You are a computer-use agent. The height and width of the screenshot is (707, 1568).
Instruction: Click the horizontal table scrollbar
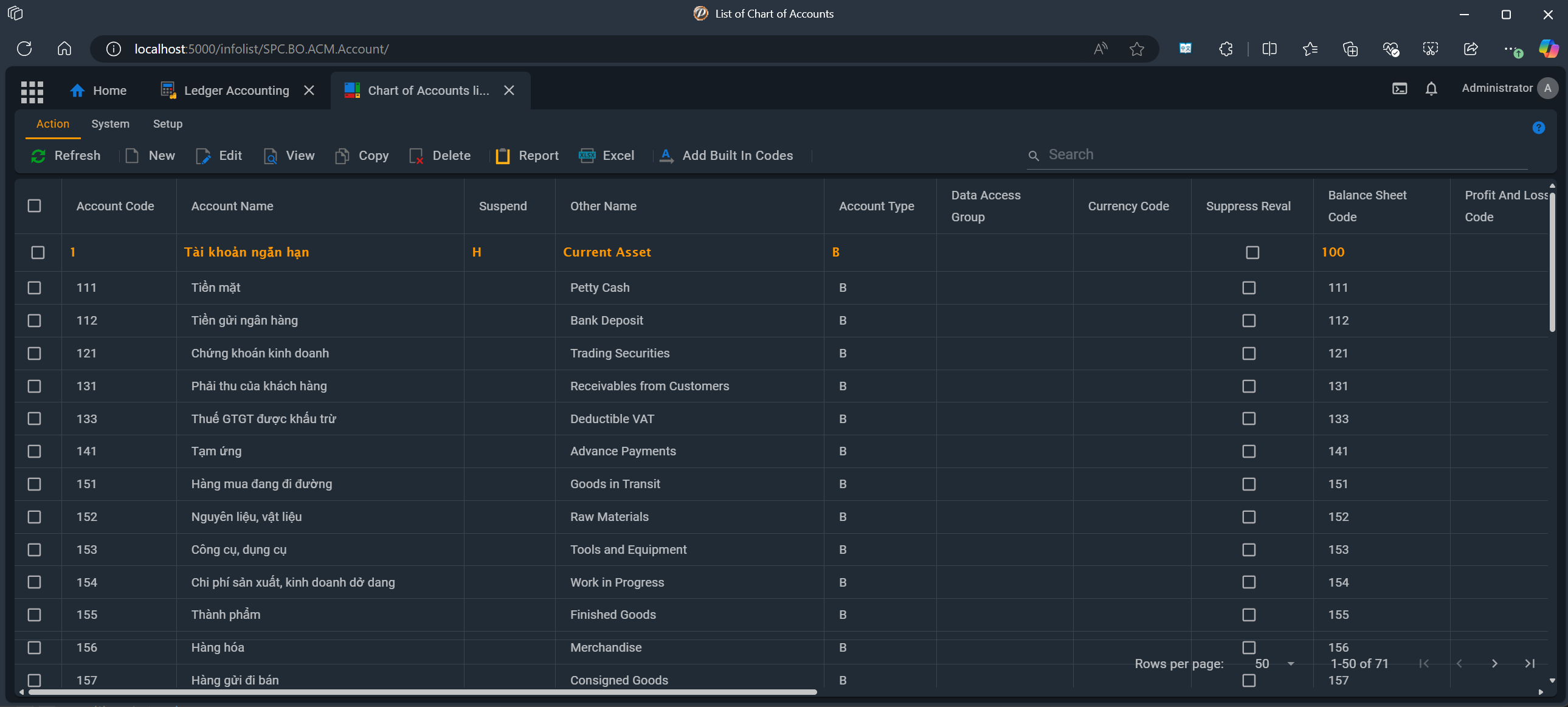point(423,692)
